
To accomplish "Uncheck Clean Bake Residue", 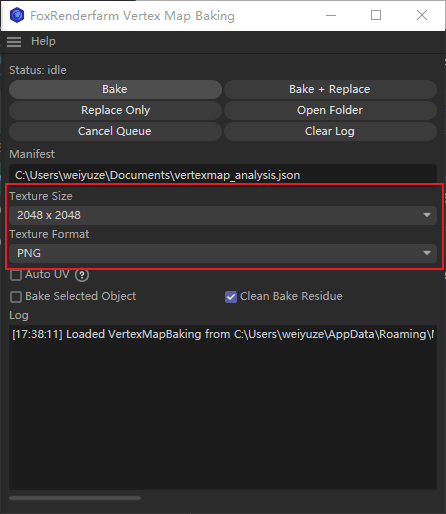I will (231, 297).
